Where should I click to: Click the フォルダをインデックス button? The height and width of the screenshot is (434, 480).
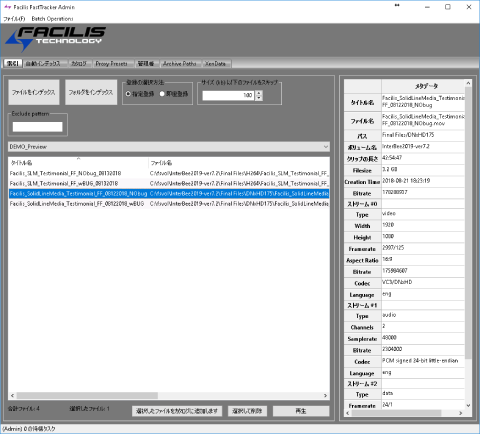(91, 92)
